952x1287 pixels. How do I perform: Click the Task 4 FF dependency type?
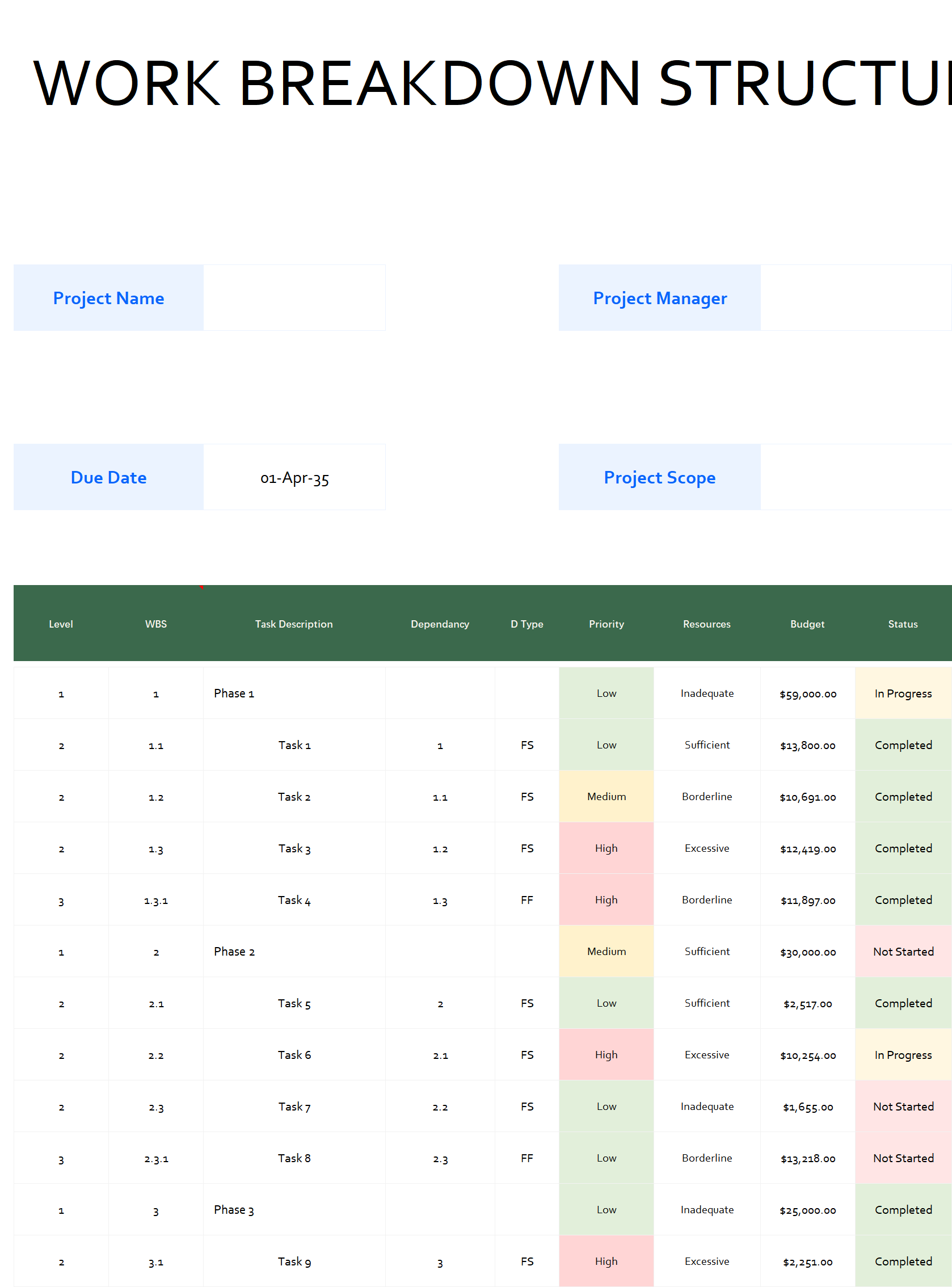(x=526, y=899)
